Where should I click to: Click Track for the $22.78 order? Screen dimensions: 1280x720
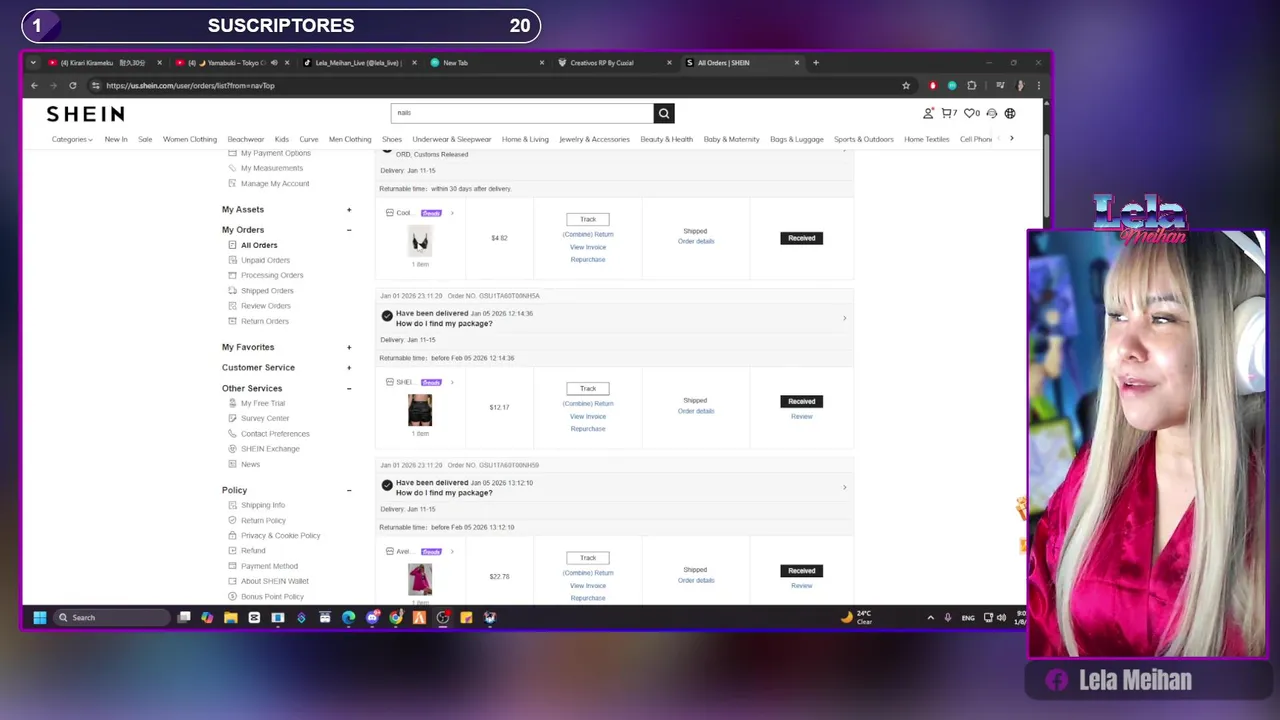pos(588,558)
